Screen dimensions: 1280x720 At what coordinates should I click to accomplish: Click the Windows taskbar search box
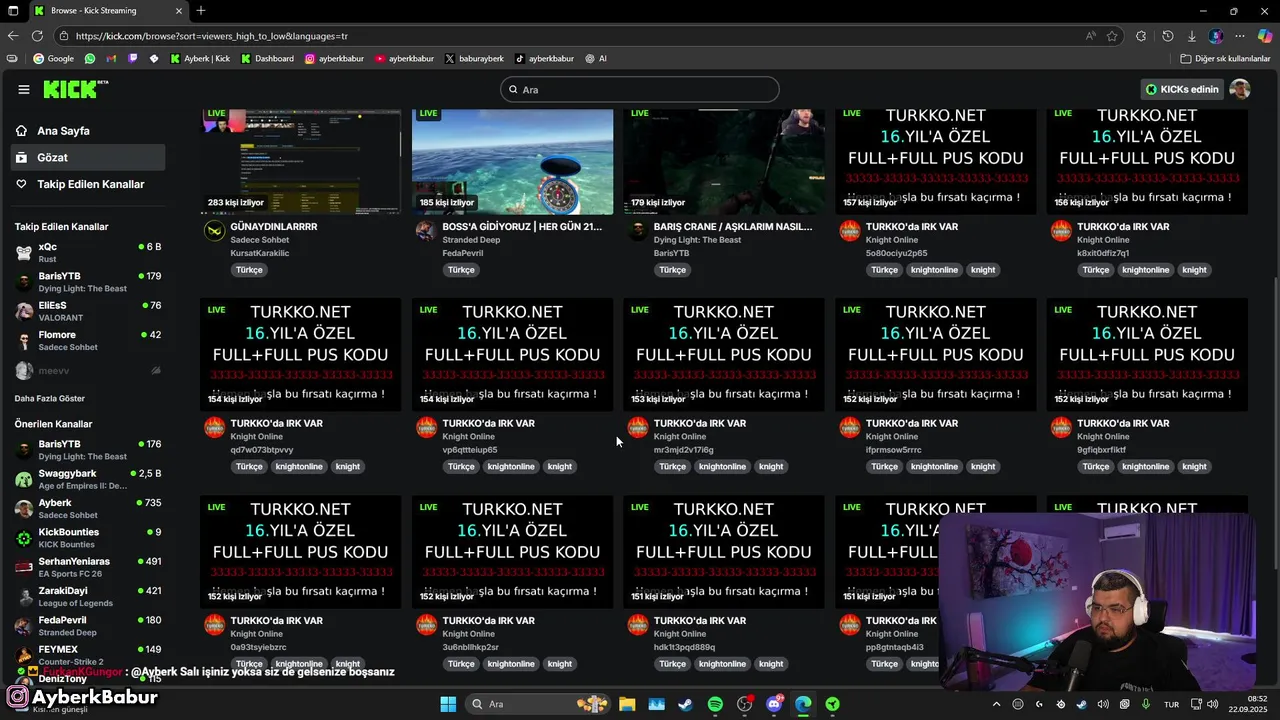coord(538,704)
